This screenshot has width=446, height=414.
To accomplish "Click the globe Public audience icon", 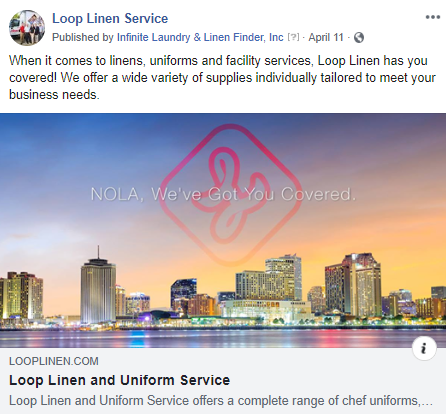I will coord(359,37).
